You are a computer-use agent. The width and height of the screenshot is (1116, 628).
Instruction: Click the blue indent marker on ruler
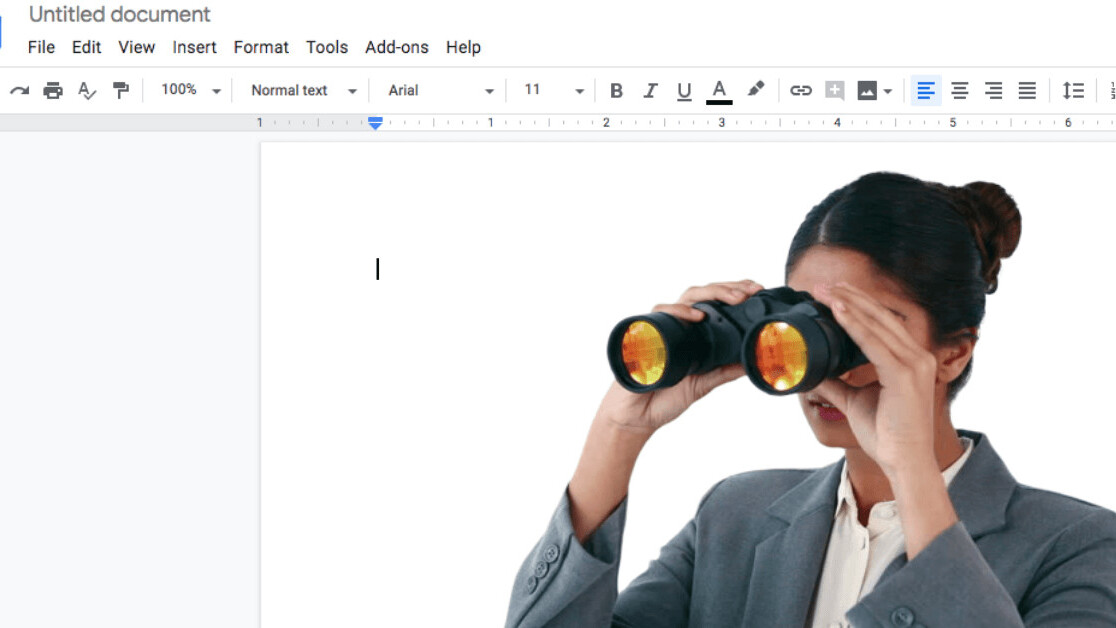coord(375,123)
